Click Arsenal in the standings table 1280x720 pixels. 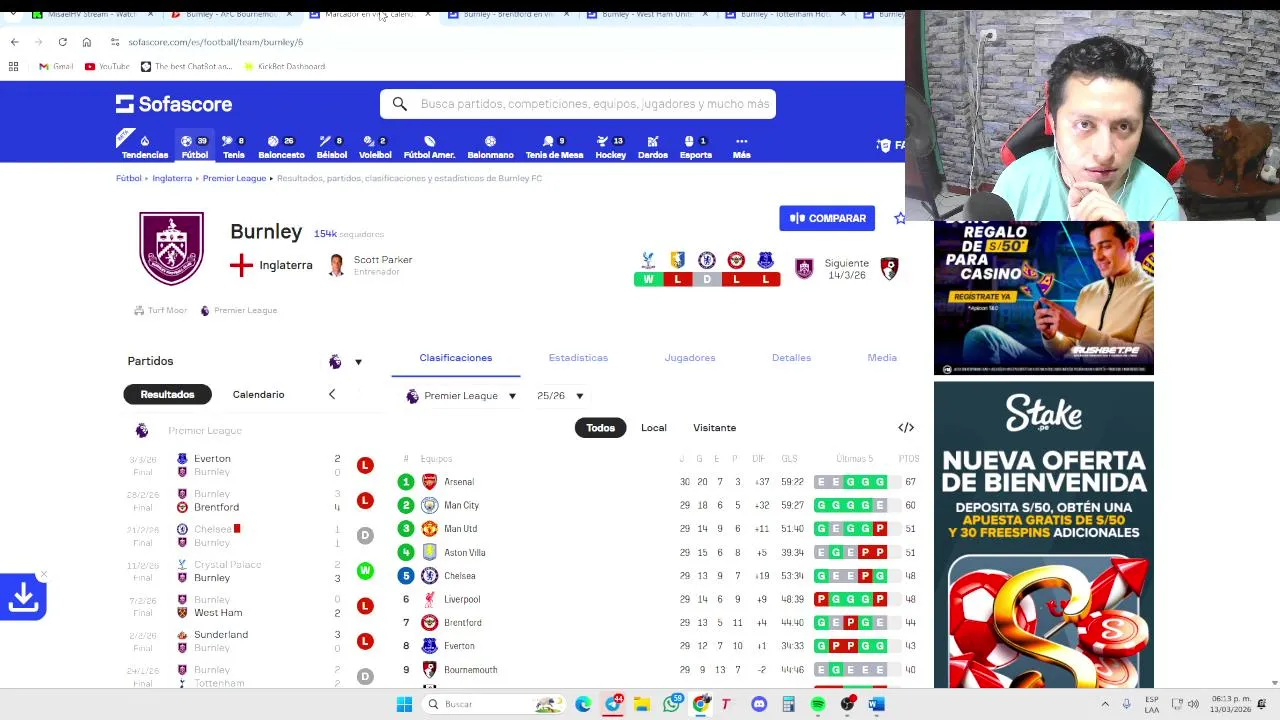459,482
